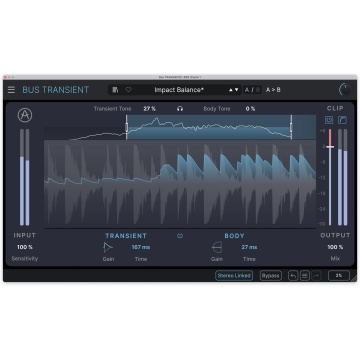
Task: Switch to the B preset slot
Action: (x=258, y=90)
